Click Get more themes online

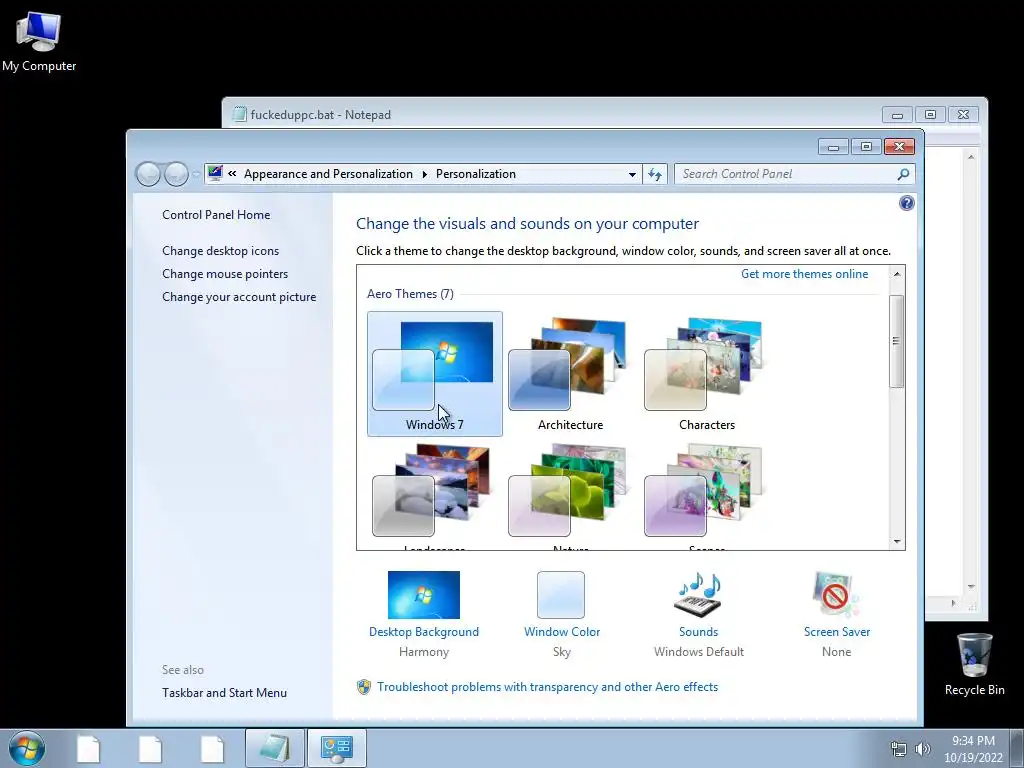805,274
